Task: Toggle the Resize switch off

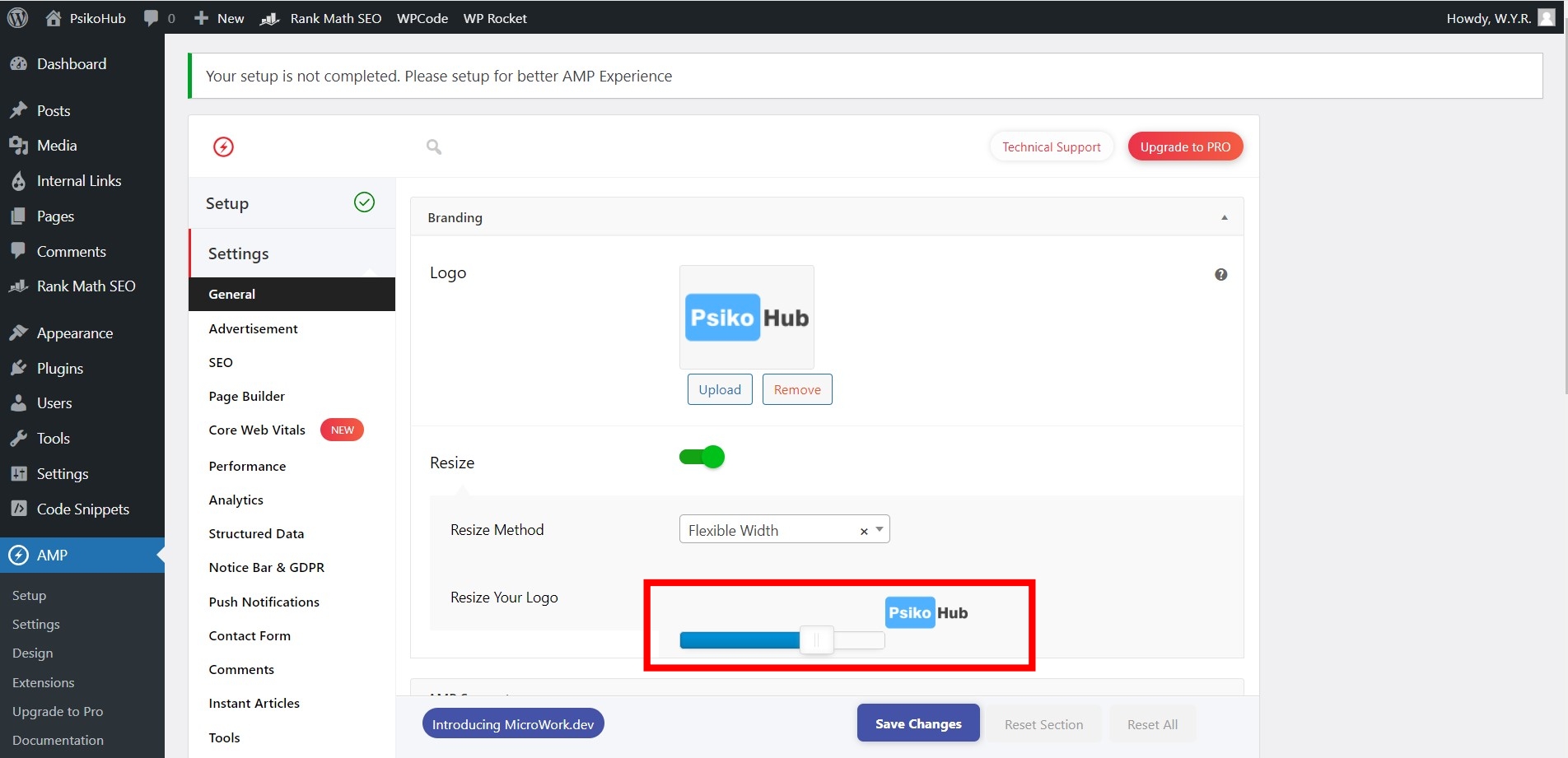Action: 702,457
